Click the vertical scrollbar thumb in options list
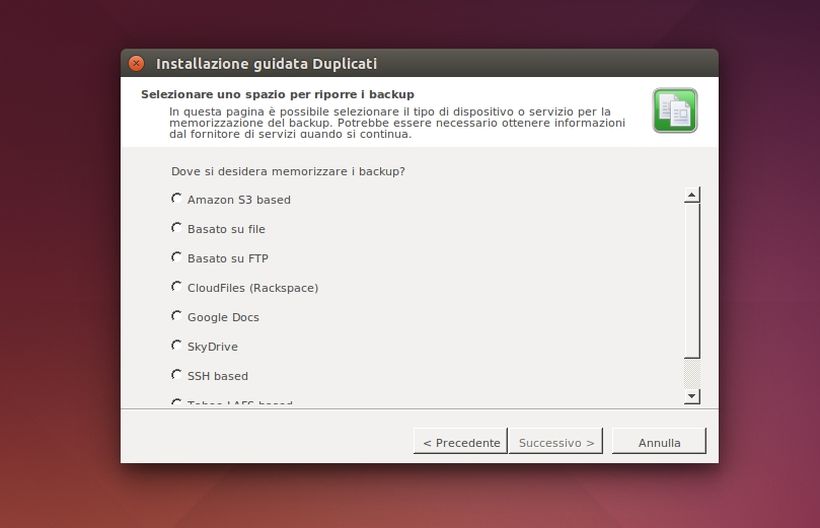Screen dimensions: 820x528 [x=692, y=281]
